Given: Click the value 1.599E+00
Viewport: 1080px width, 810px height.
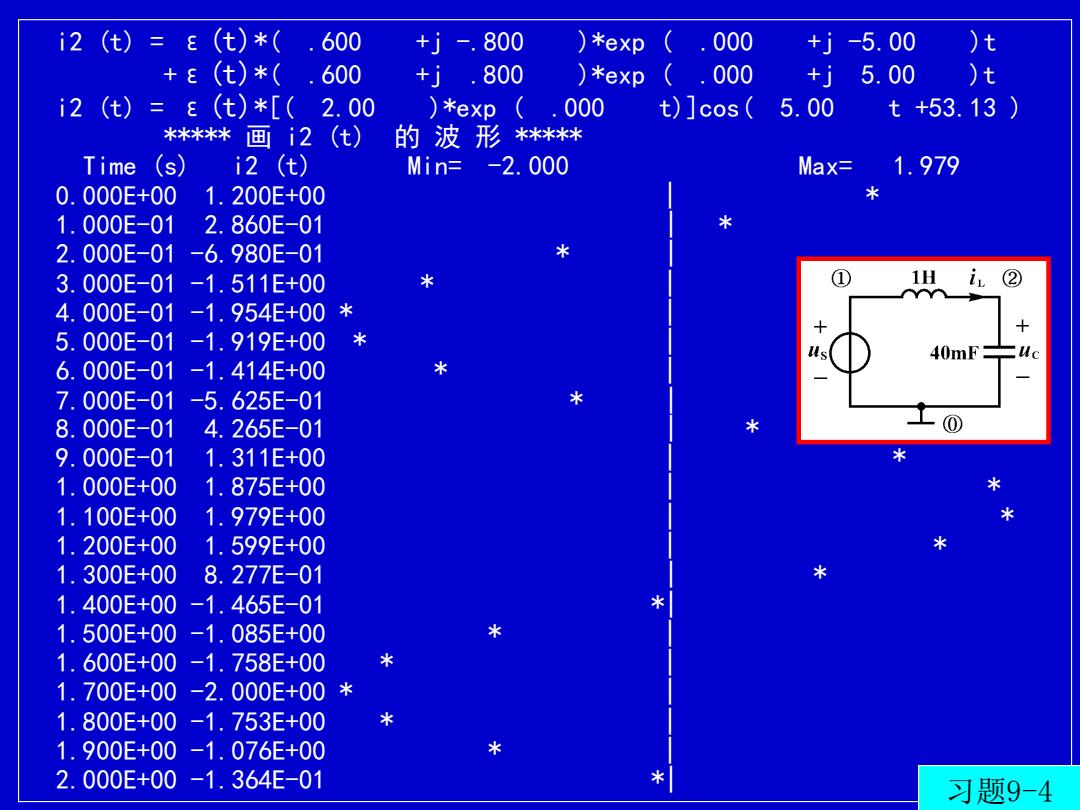Looking at the screenshot, I should tap(265, 546).
